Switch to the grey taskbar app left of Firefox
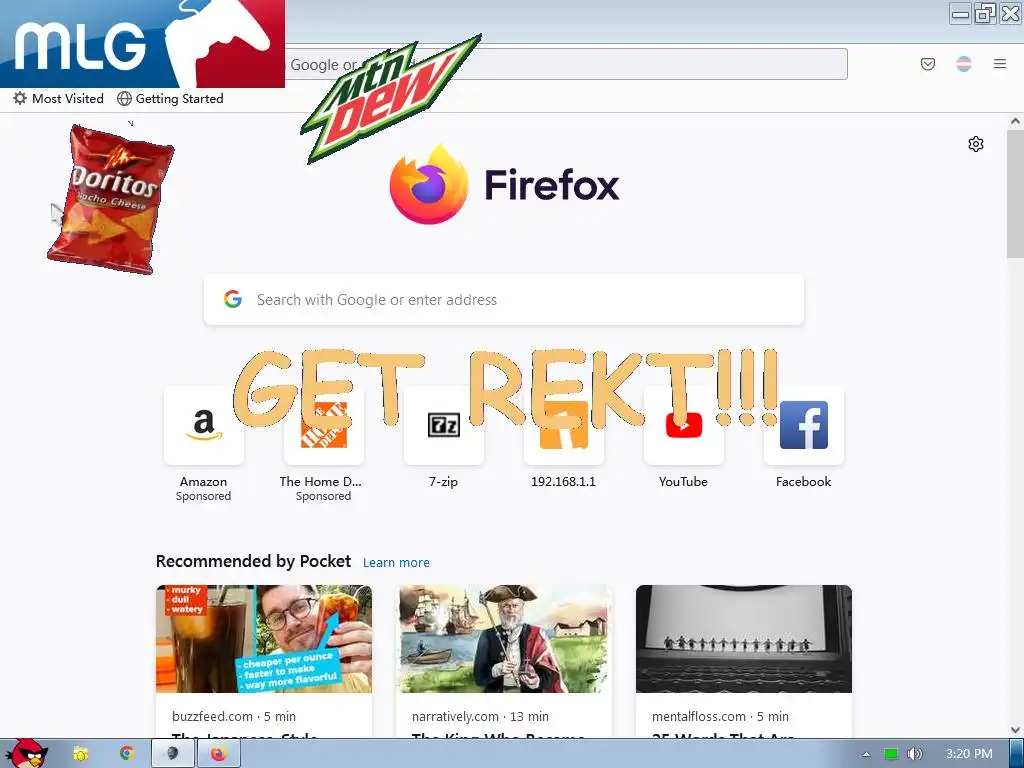 coord(172,754)
